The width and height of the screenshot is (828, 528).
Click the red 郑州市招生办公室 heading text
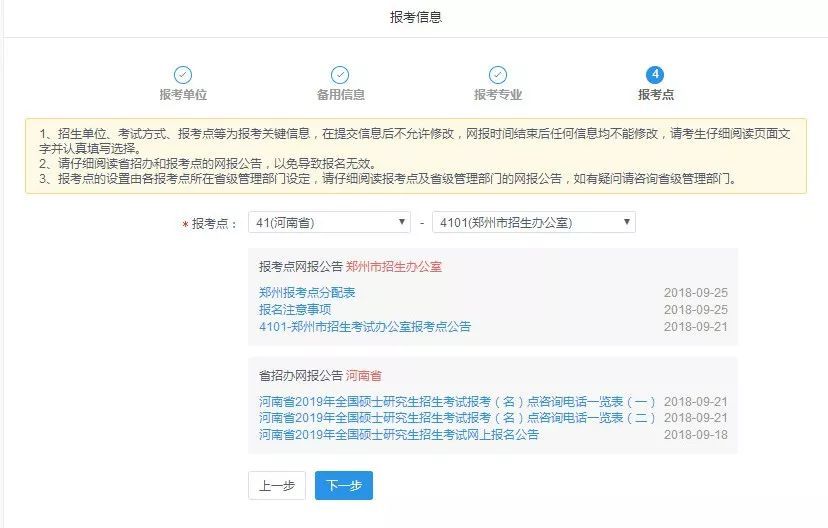pos(393,267)
